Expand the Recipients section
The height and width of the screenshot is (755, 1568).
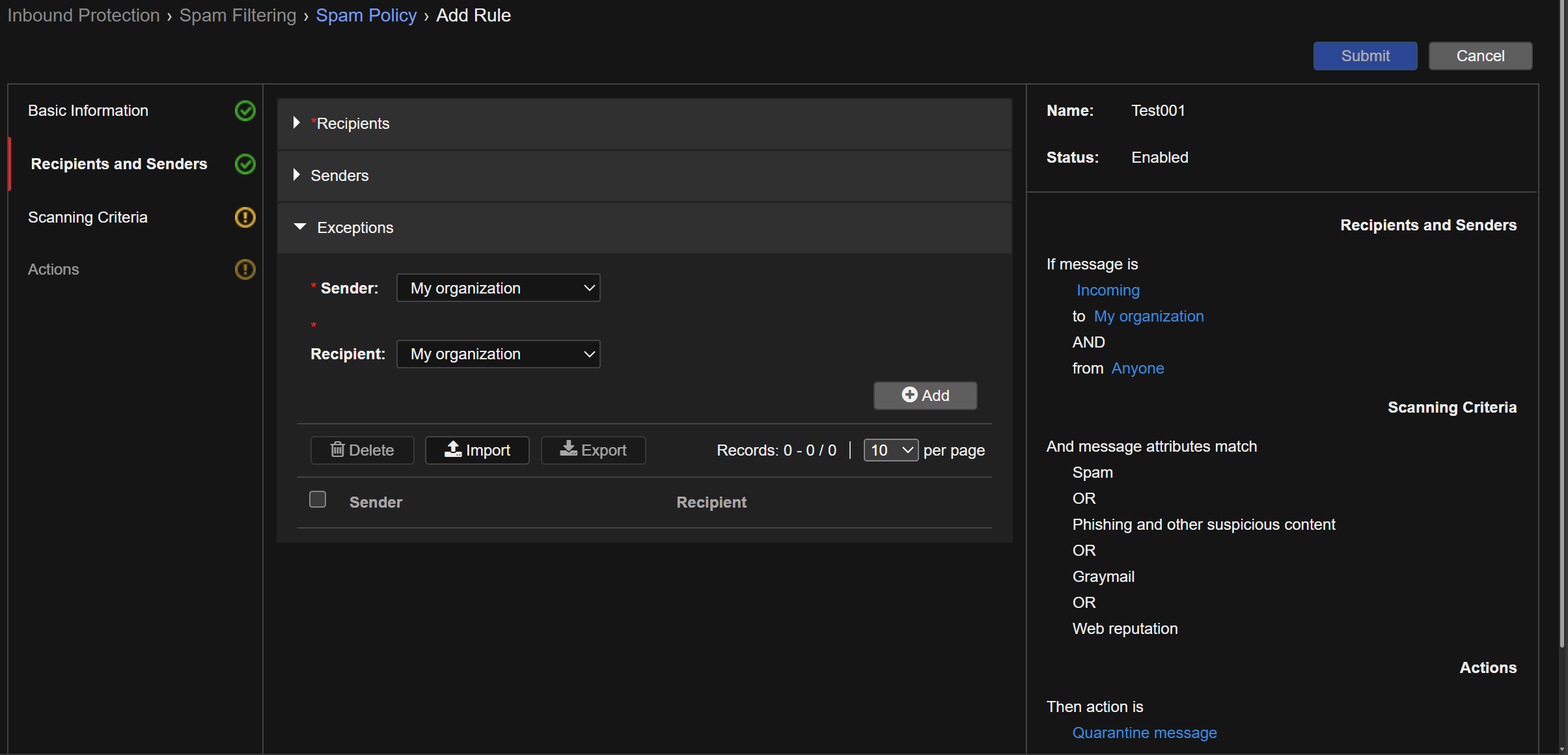[x=644, y=124]
